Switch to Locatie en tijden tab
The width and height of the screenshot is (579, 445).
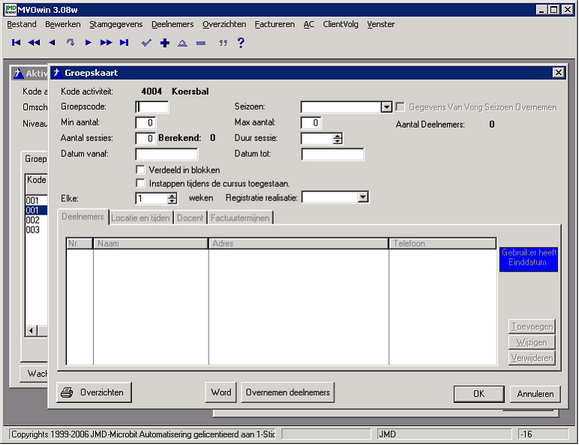(140, 218)
